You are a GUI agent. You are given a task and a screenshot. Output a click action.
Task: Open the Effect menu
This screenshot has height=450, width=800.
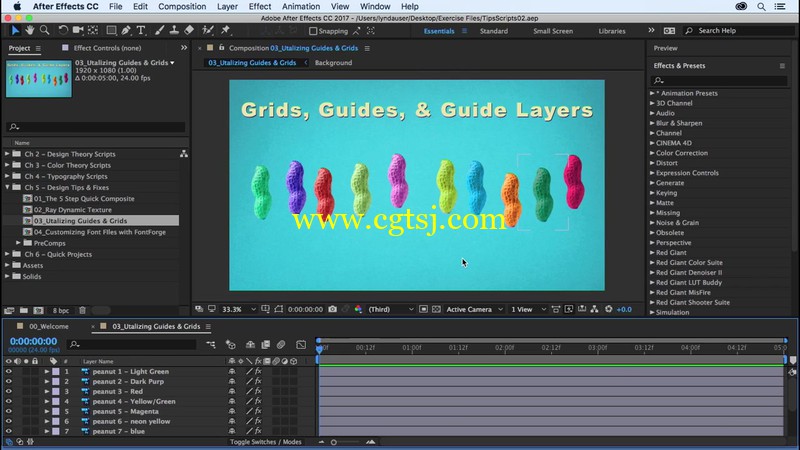(x=260, y=7)
